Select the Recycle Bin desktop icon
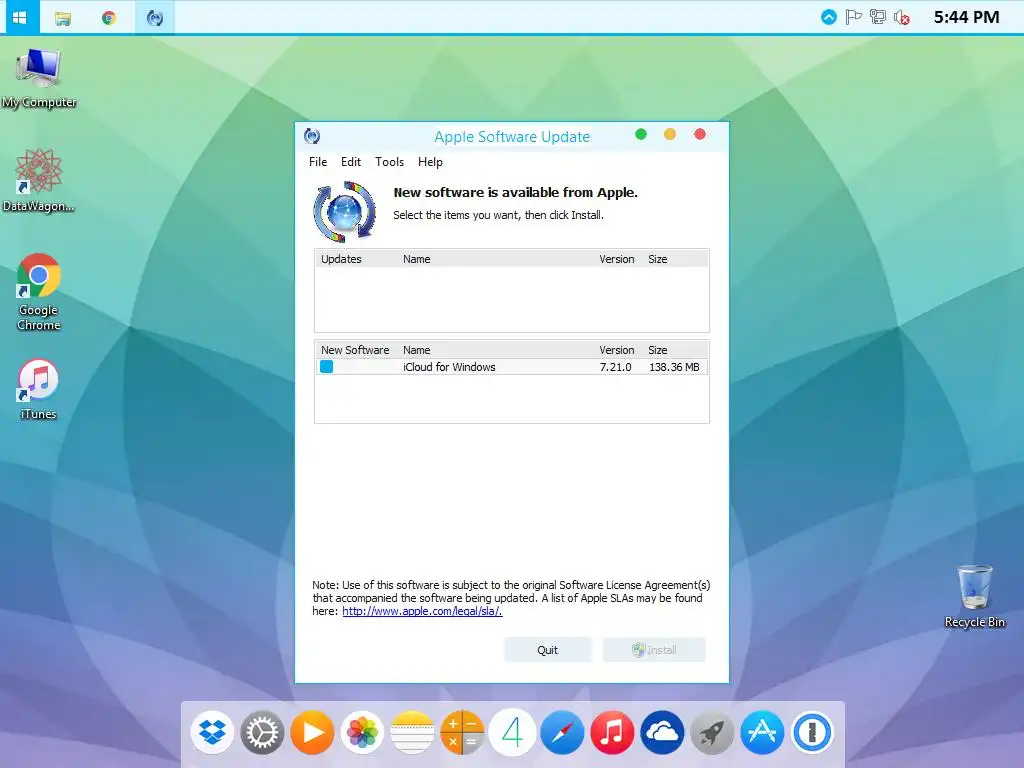The width and height of the screenshot is (1024, 768). tap(974, 597)
